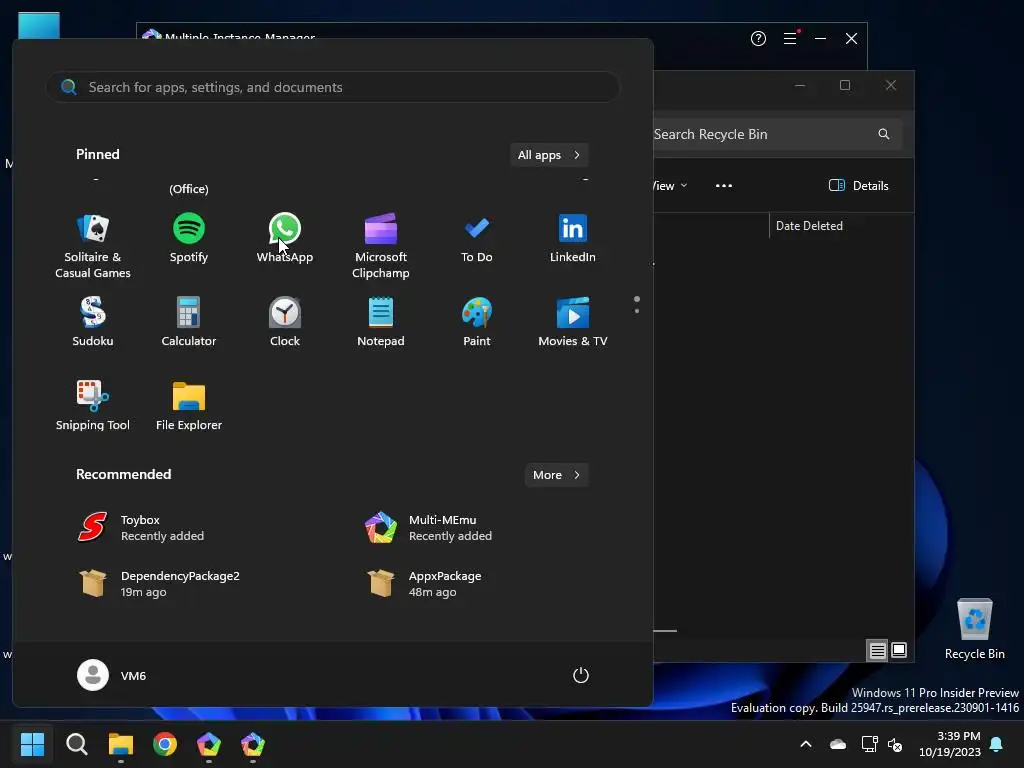The image size is (1024, 768).
Task: Toggle Details pane in Recycle Bin window
Action: point(858,185)
